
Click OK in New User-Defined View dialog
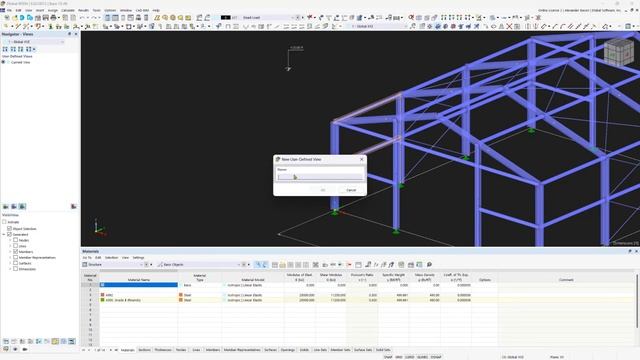323,190
